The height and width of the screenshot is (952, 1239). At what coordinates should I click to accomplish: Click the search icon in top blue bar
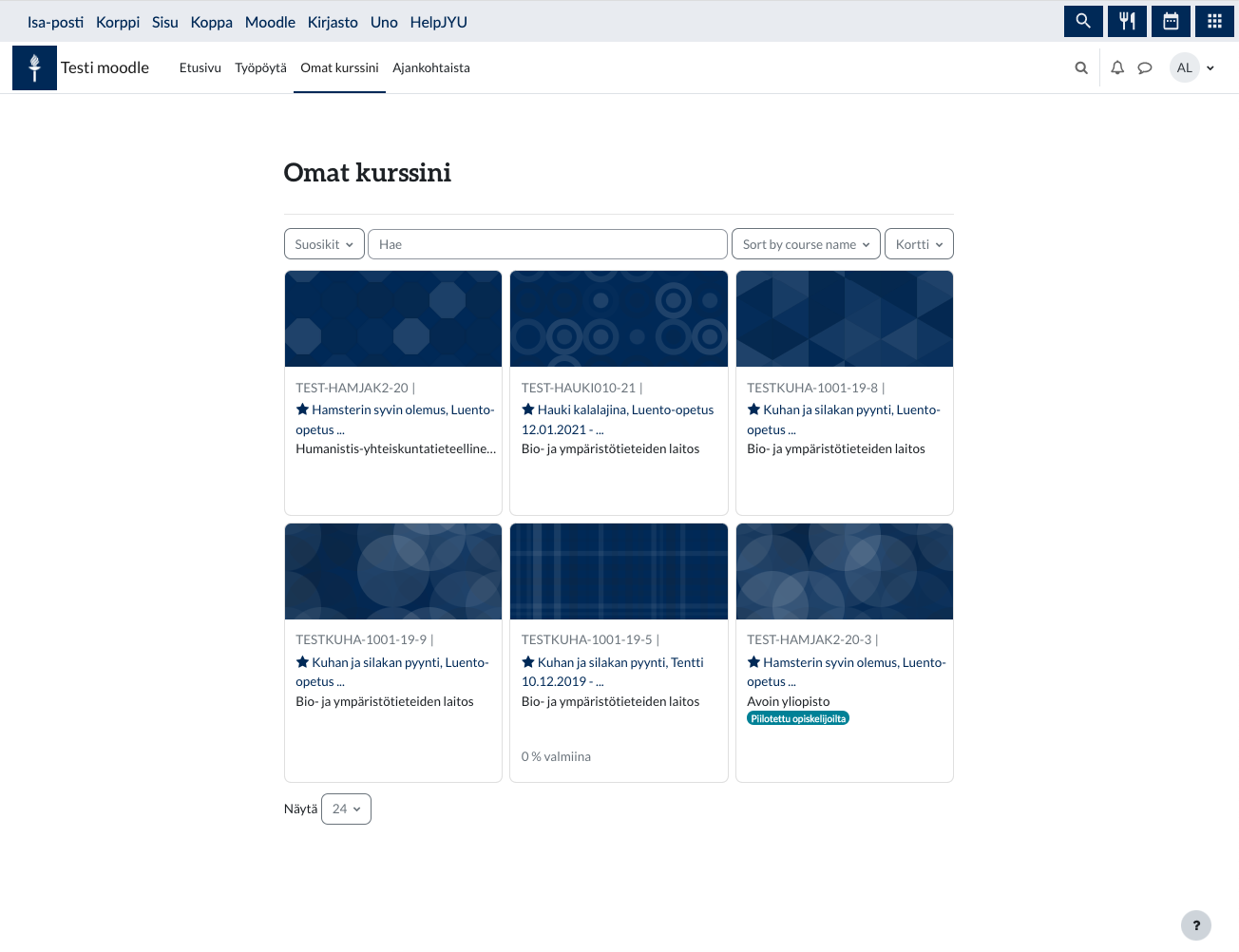click(1083, 21)
